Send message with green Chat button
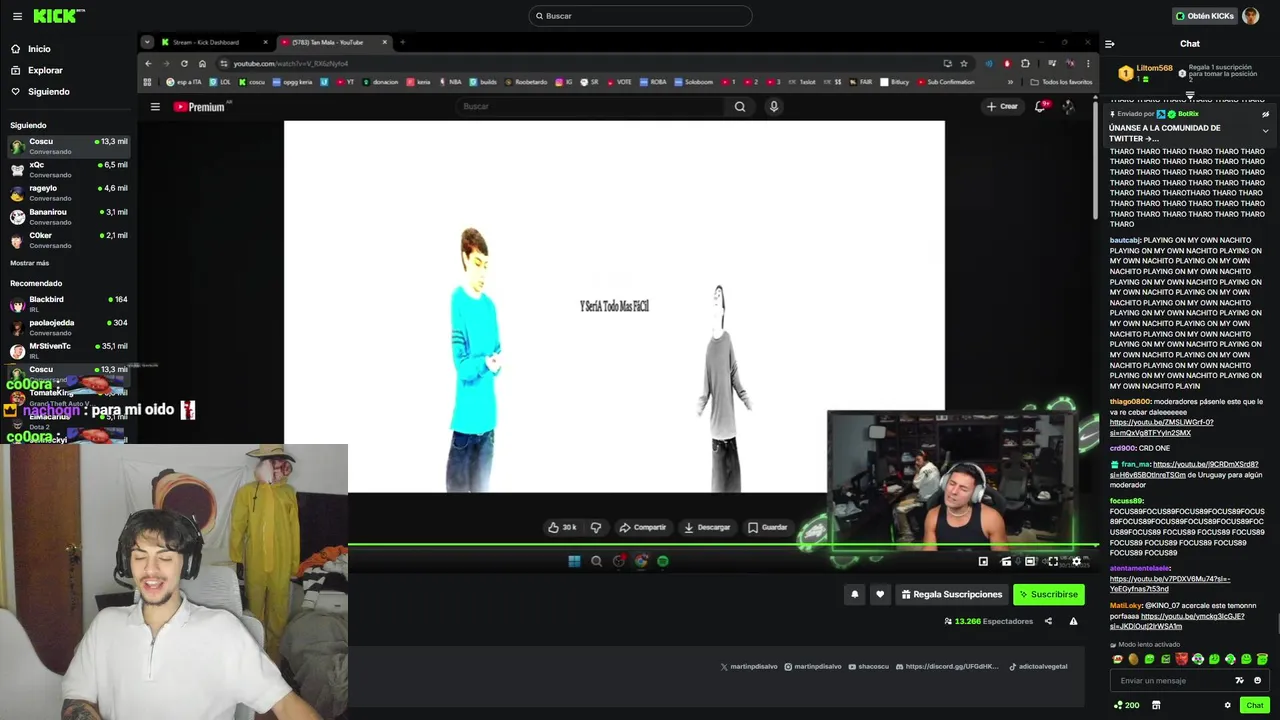Image resolution: width=1280 pixels, height=720 pixels. (x=1254, y=705)
